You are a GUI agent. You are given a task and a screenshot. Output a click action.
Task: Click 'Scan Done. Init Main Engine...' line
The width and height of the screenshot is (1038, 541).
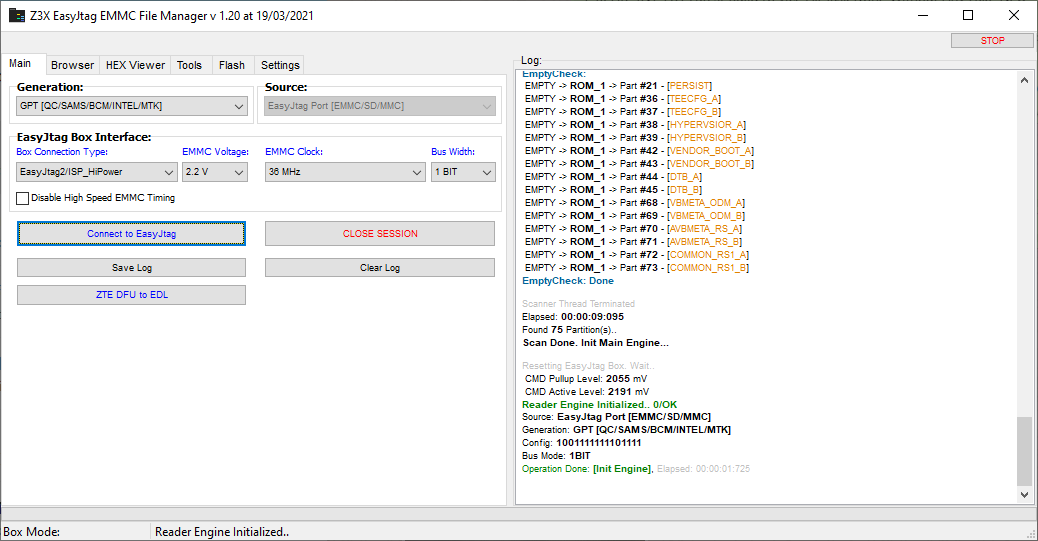point(596,342)
